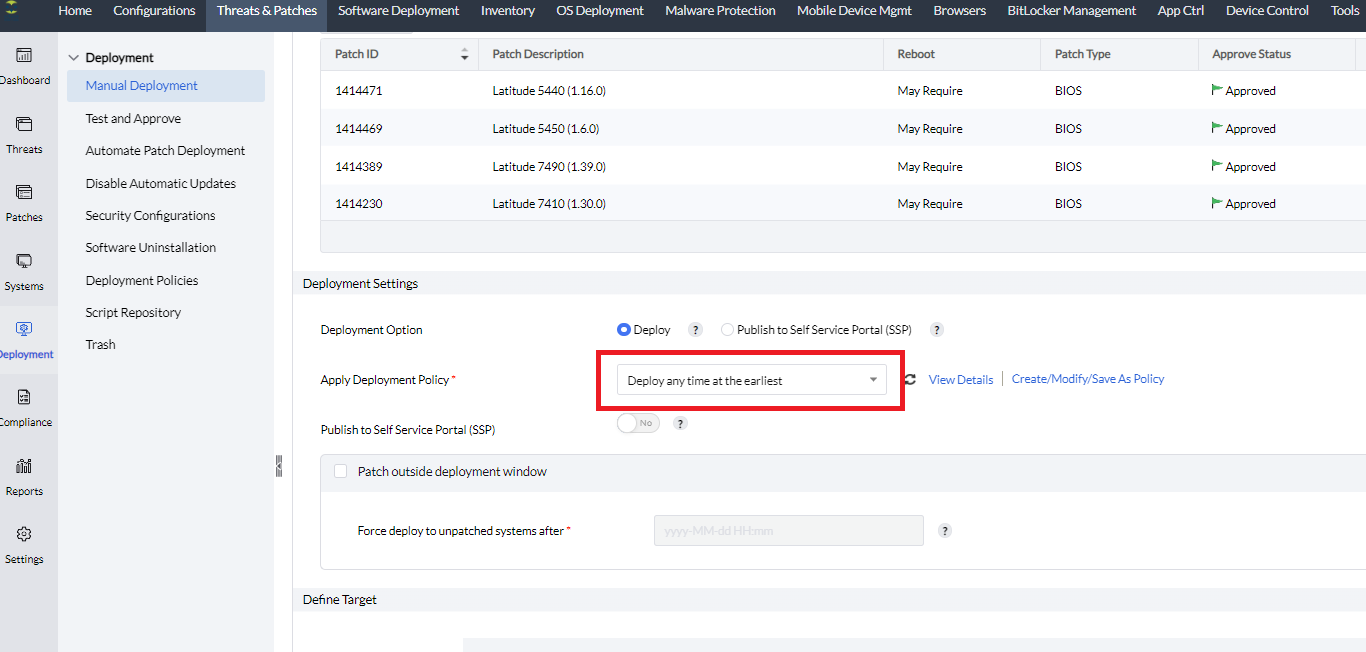
Task: Collapse the Deployment tree section
Action: [x=73, y=58]
